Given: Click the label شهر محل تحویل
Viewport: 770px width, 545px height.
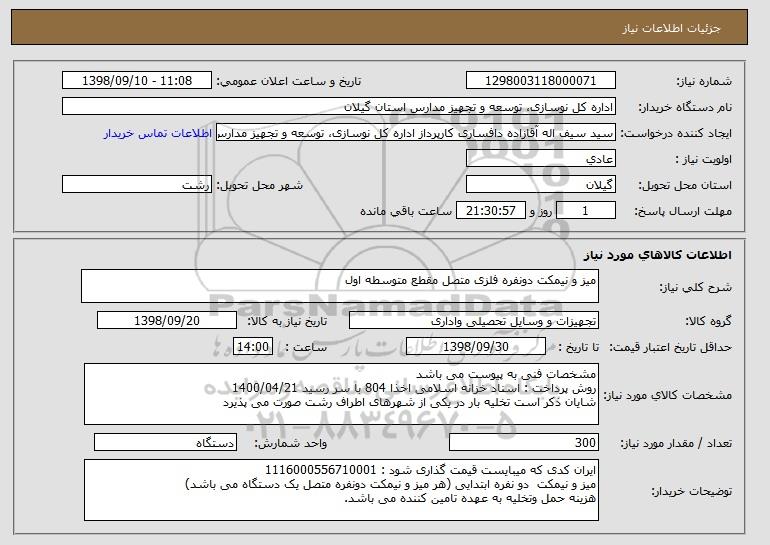Looking at the screenshot, I should click(260, 186).
